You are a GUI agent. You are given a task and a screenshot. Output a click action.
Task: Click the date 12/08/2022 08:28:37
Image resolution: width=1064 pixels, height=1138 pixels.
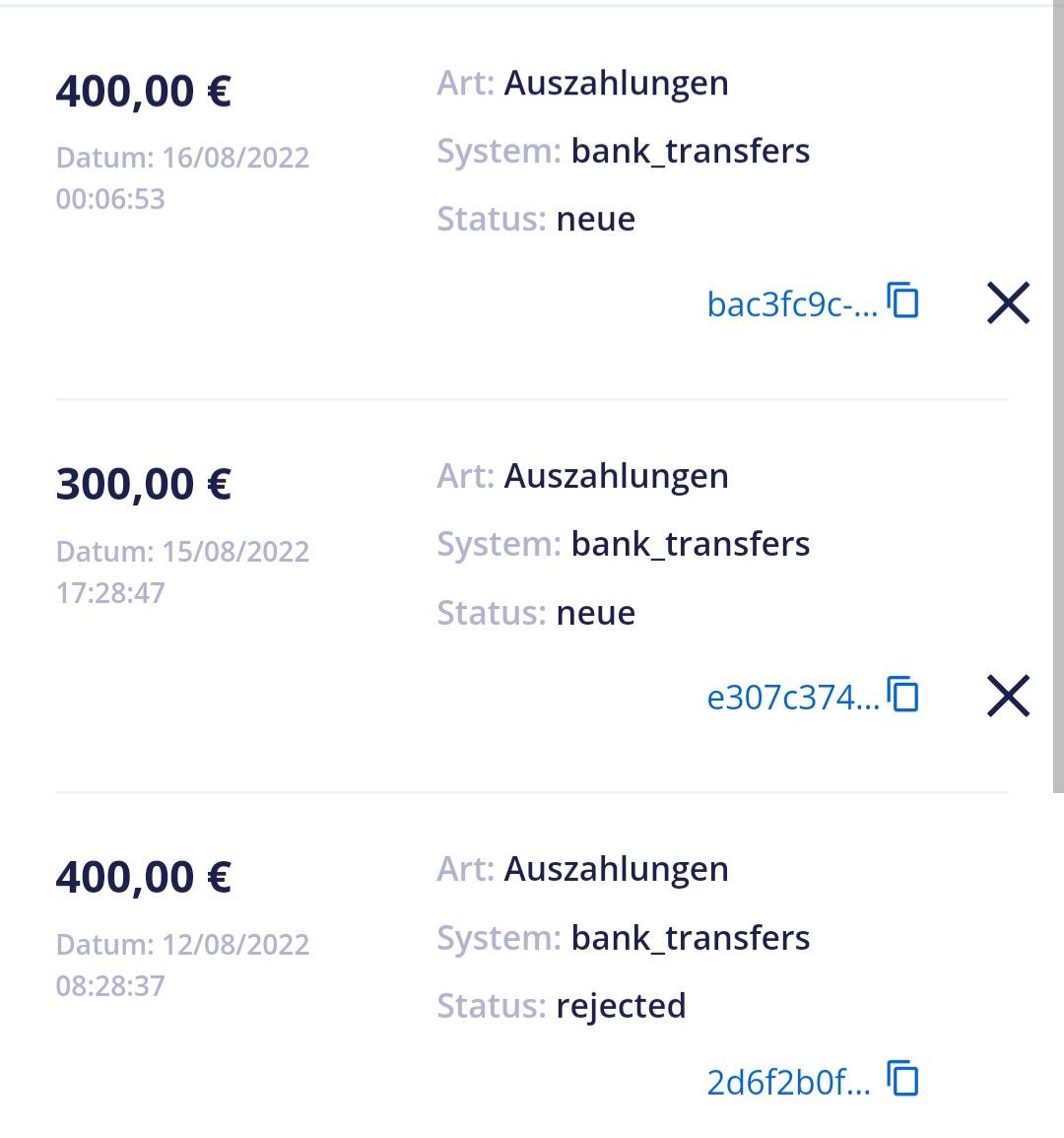tap(182, 965)
